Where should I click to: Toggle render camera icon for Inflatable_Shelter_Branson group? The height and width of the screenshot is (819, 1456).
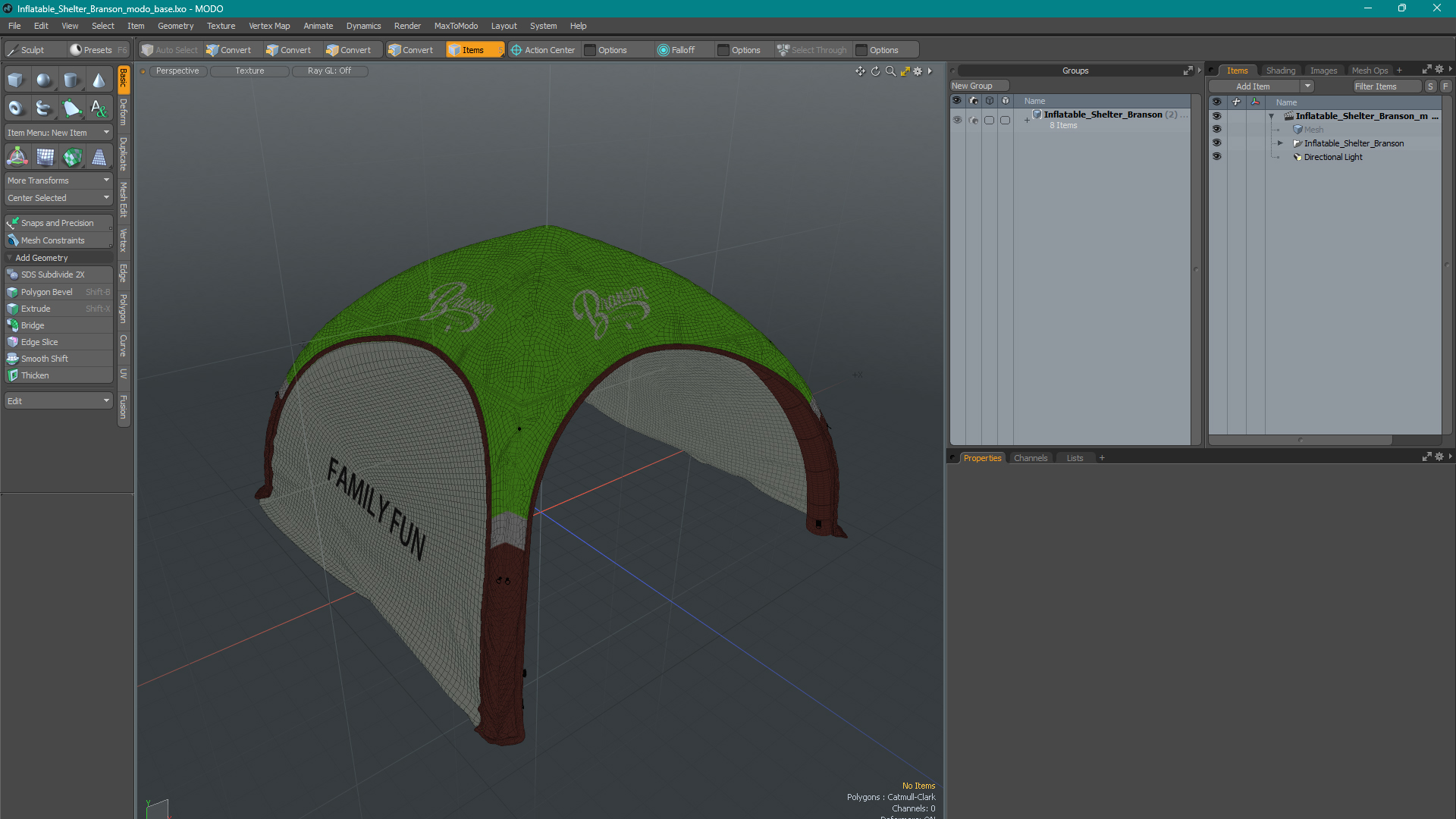point(974,120)
